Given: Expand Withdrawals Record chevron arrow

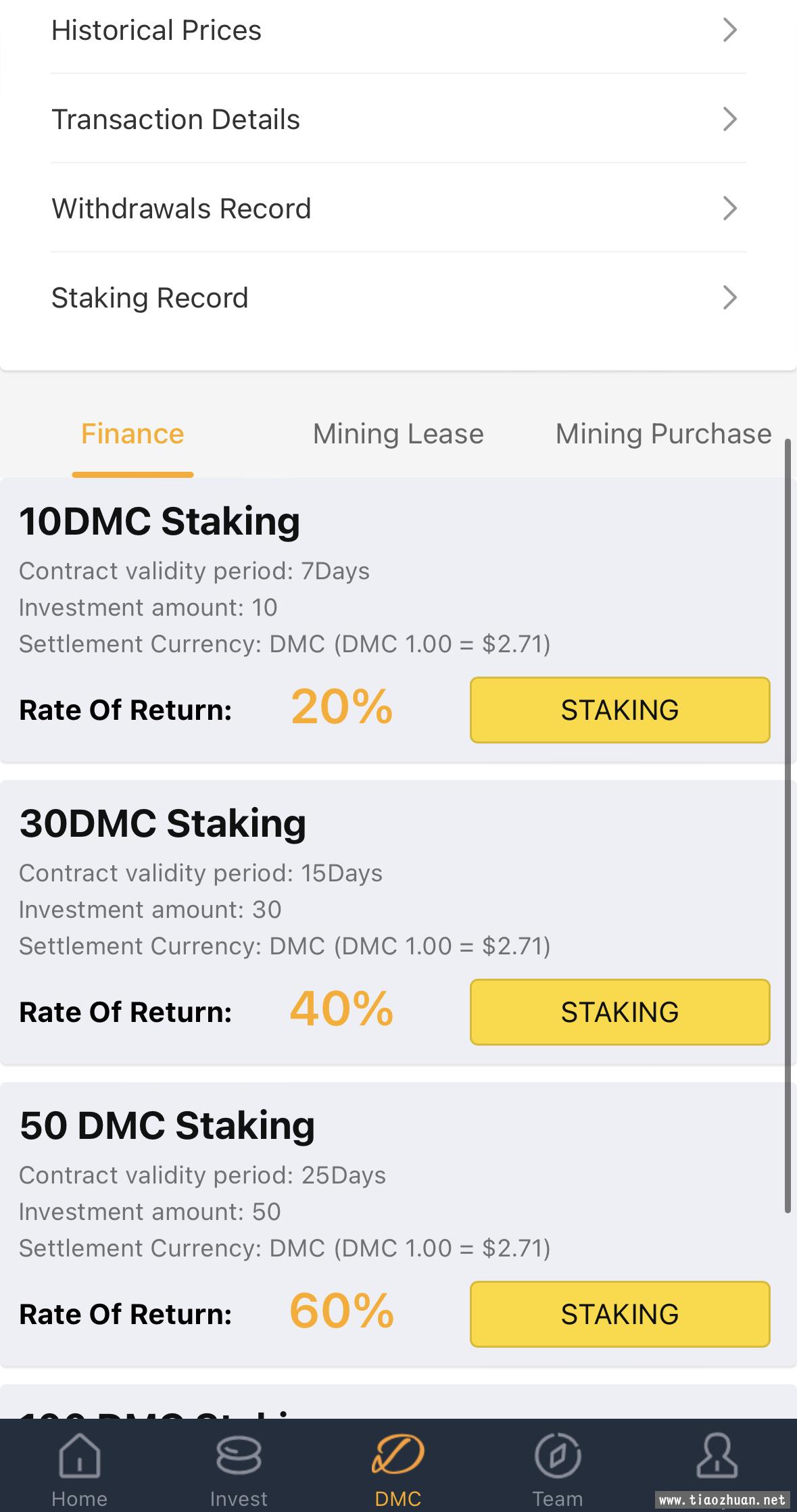Looking at the screenshot, I should 729,208.
